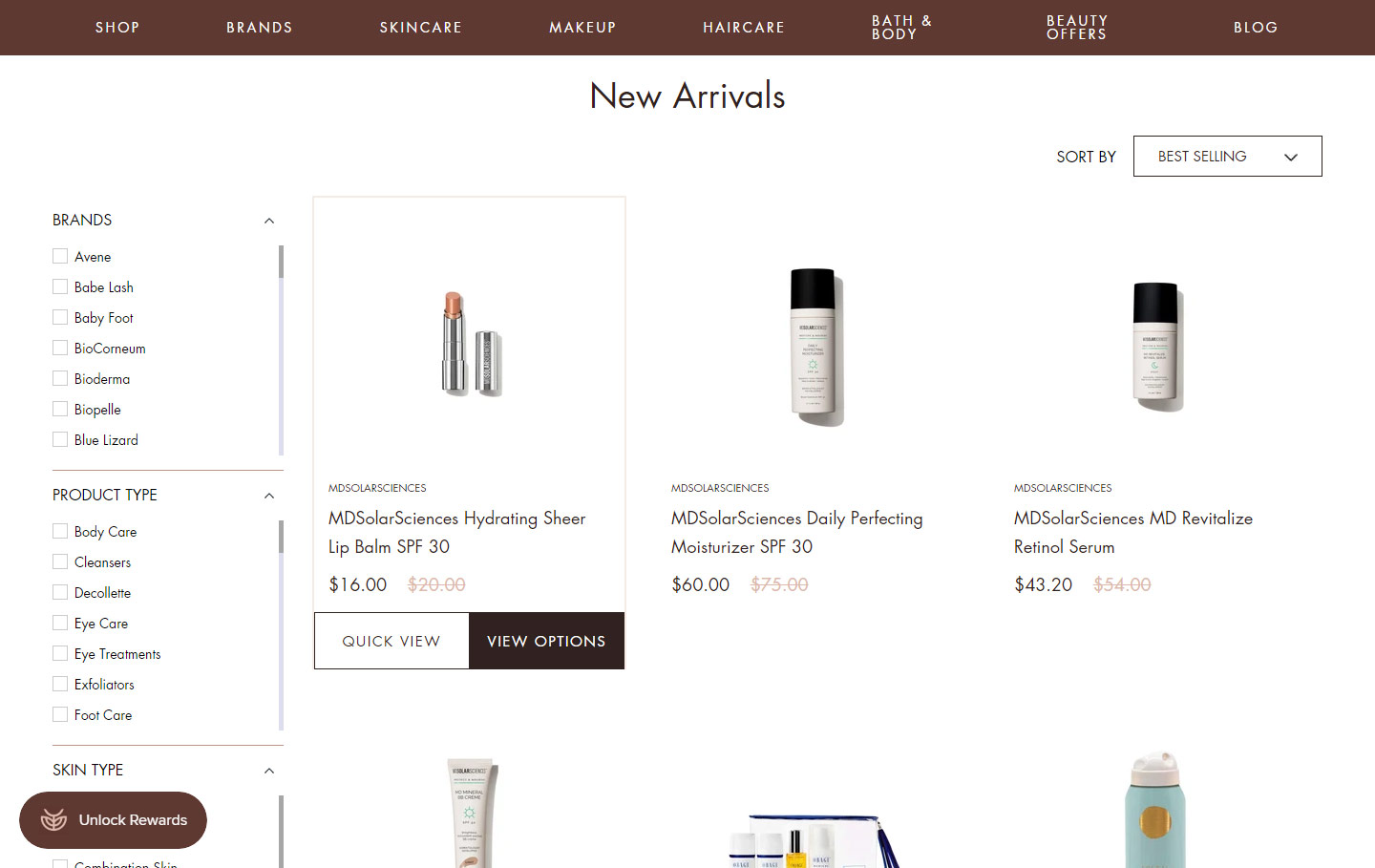The height and width of the screenshot is (868, 1375).
Task: Select the Eye Care filter checkbox
Action: pos(60,623)
